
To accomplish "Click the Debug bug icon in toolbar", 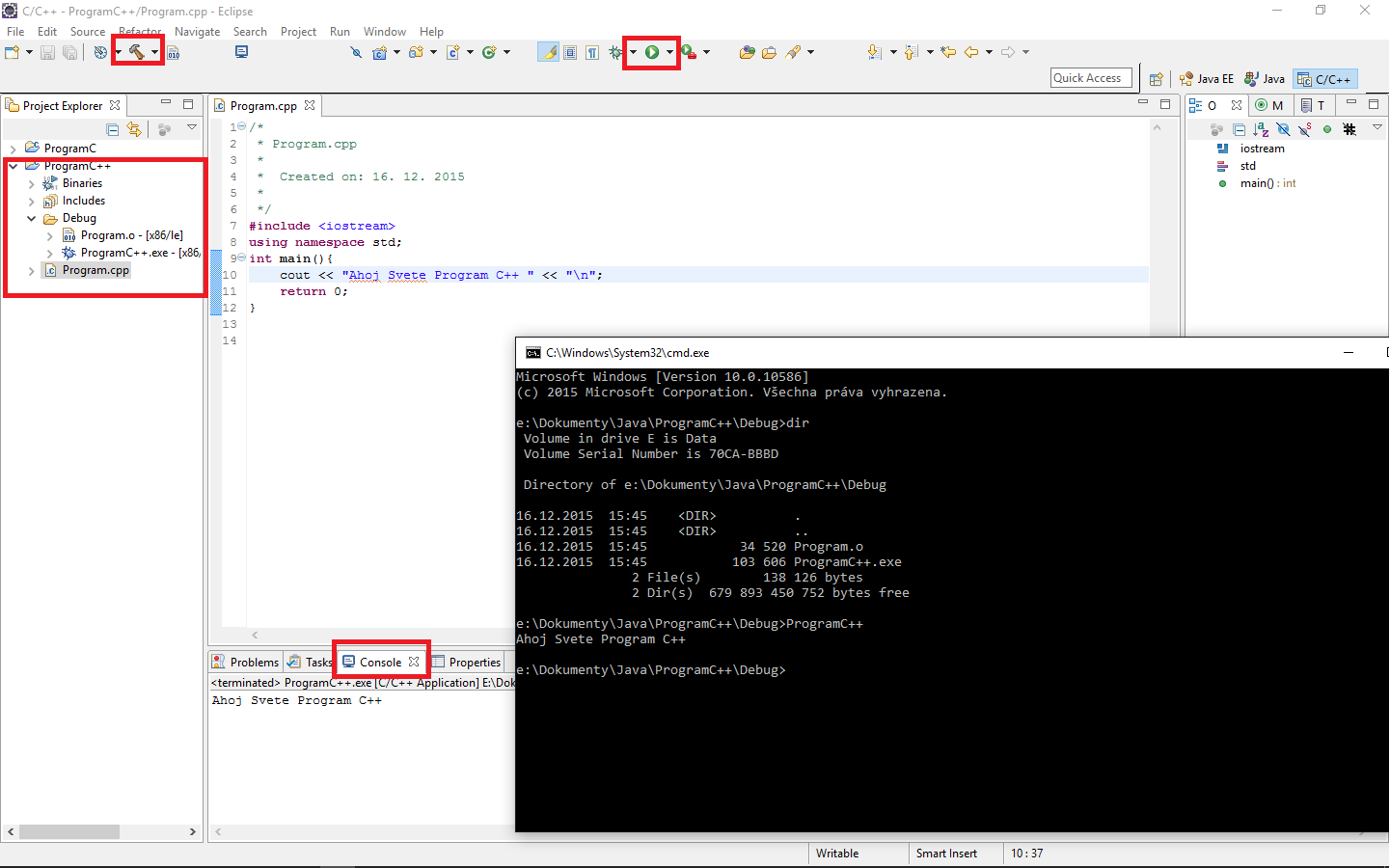I will pos(615,52).
